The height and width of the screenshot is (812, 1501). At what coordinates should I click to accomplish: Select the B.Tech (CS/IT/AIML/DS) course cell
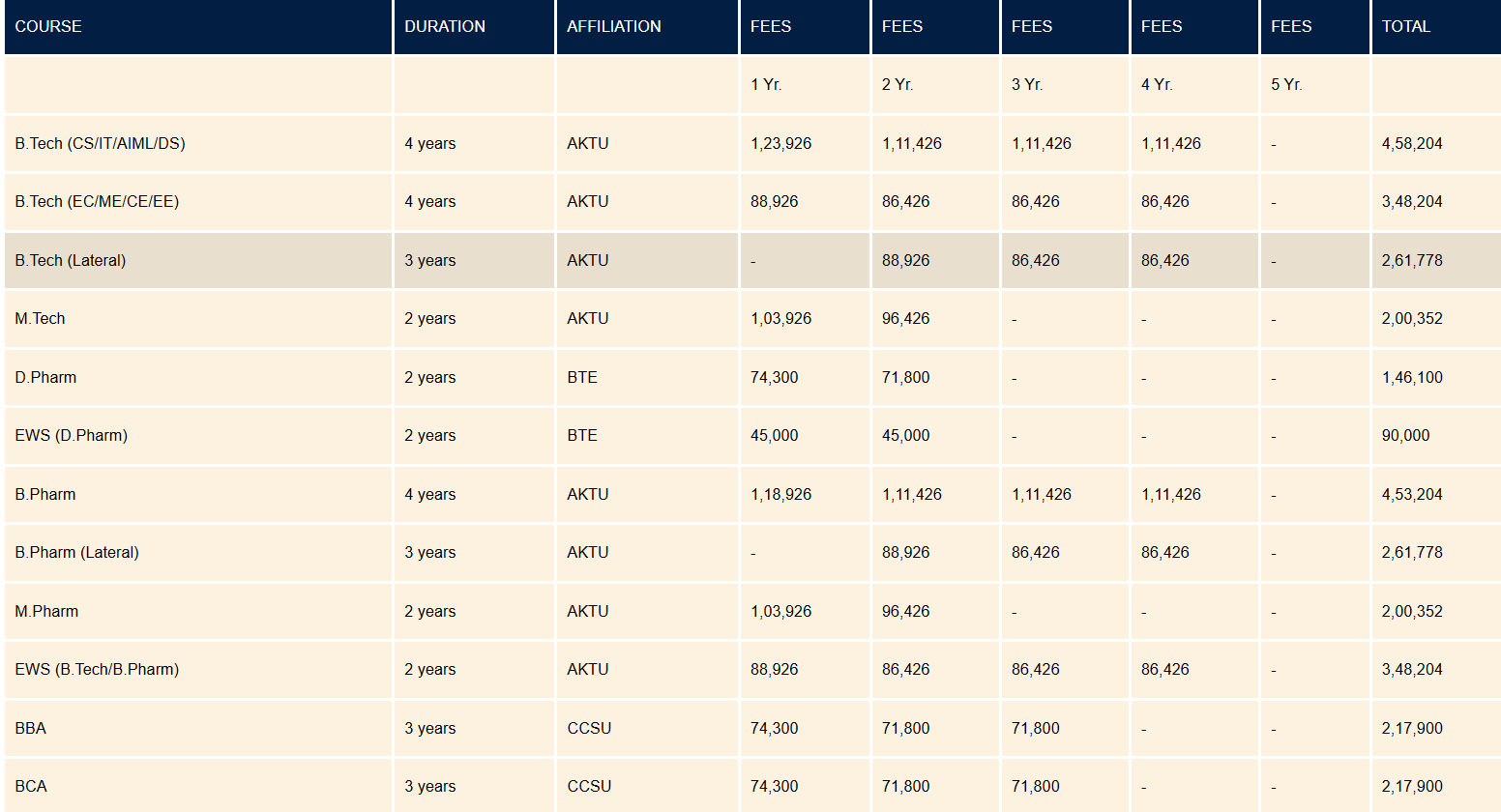point(100,144)
